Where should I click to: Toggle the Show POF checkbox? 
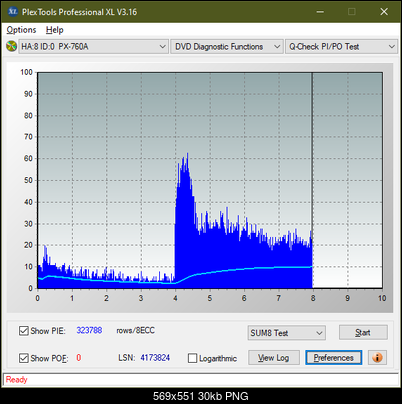tap(24, 358)
